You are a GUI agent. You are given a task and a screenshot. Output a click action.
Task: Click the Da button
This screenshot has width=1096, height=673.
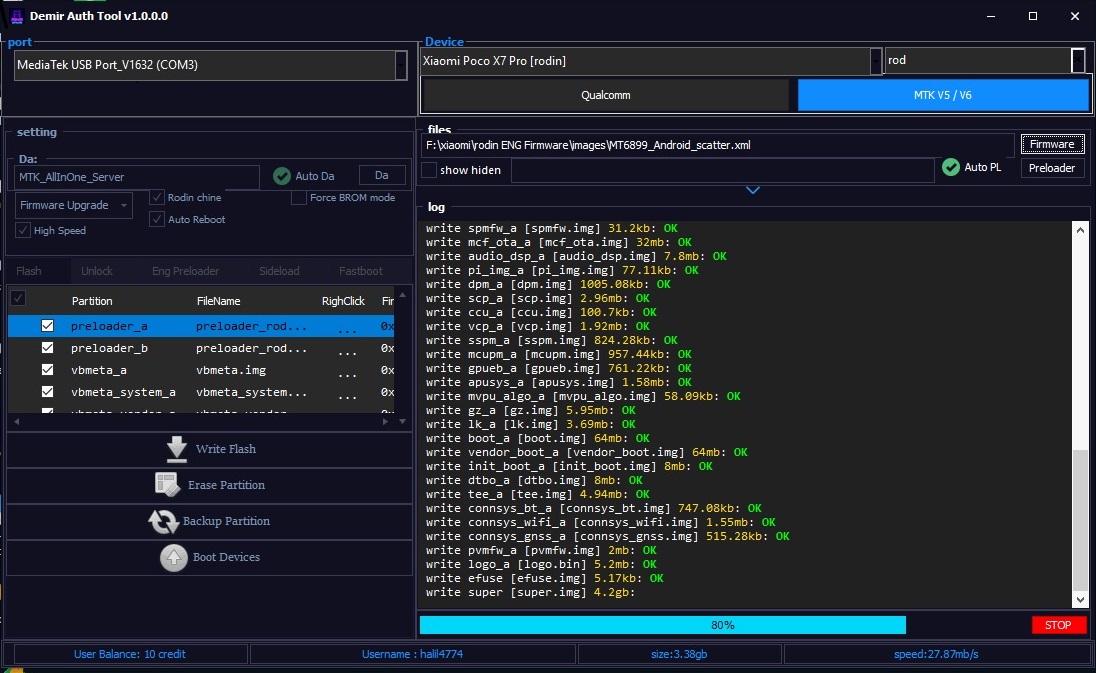click(382, 175)
